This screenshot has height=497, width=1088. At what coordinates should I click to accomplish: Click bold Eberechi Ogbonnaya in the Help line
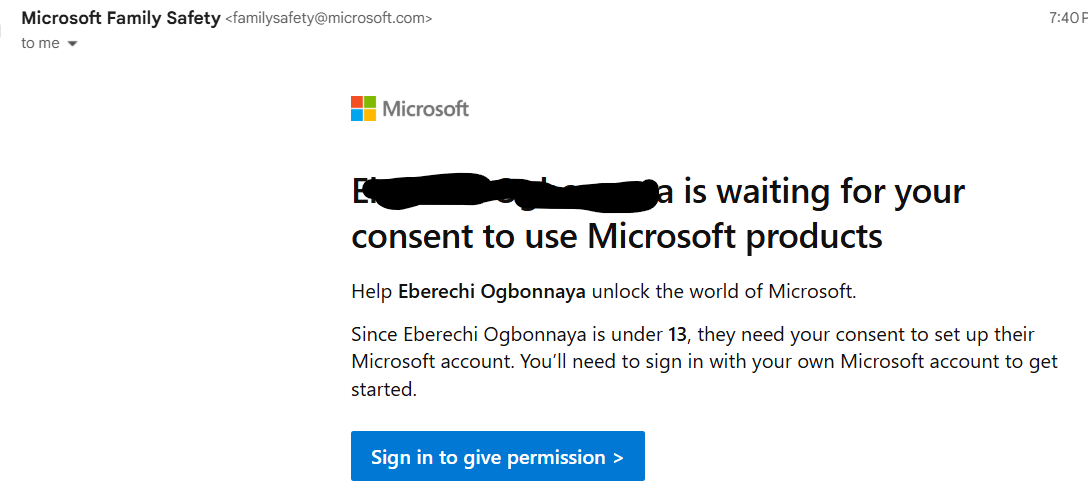pyautogui.click(x=492, y=292)
